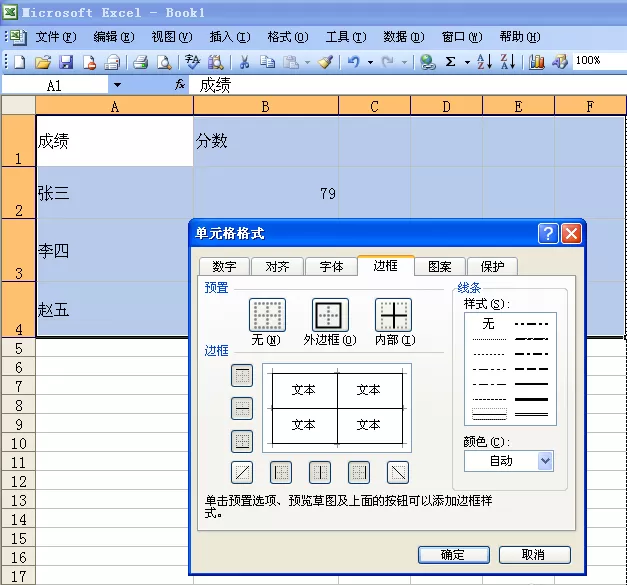The image size is (627, 585).
Task: Apply AutoSum sigma icon
Action: point(451,62)
